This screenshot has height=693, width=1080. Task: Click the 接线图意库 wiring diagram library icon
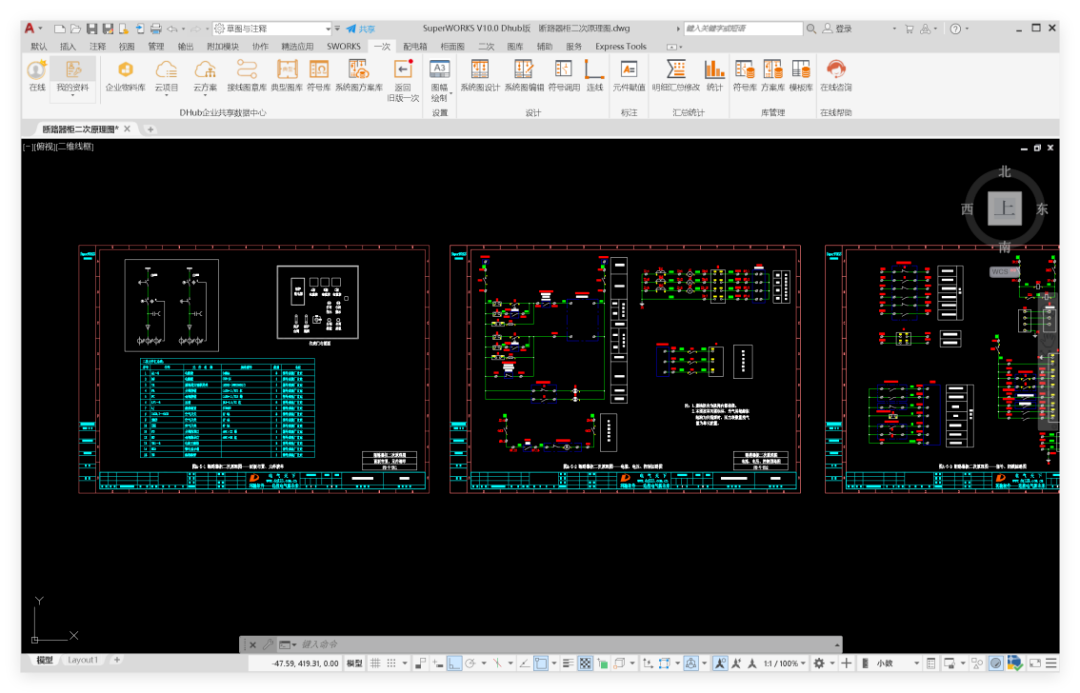[246, 75]
